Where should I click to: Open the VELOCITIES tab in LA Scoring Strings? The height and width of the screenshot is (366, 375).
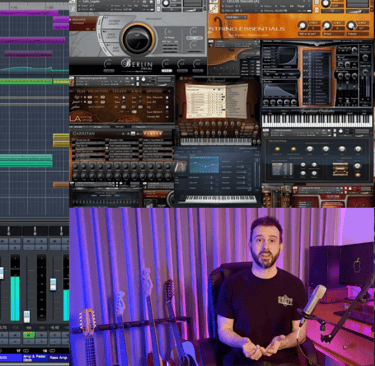(x=98, y=91)
